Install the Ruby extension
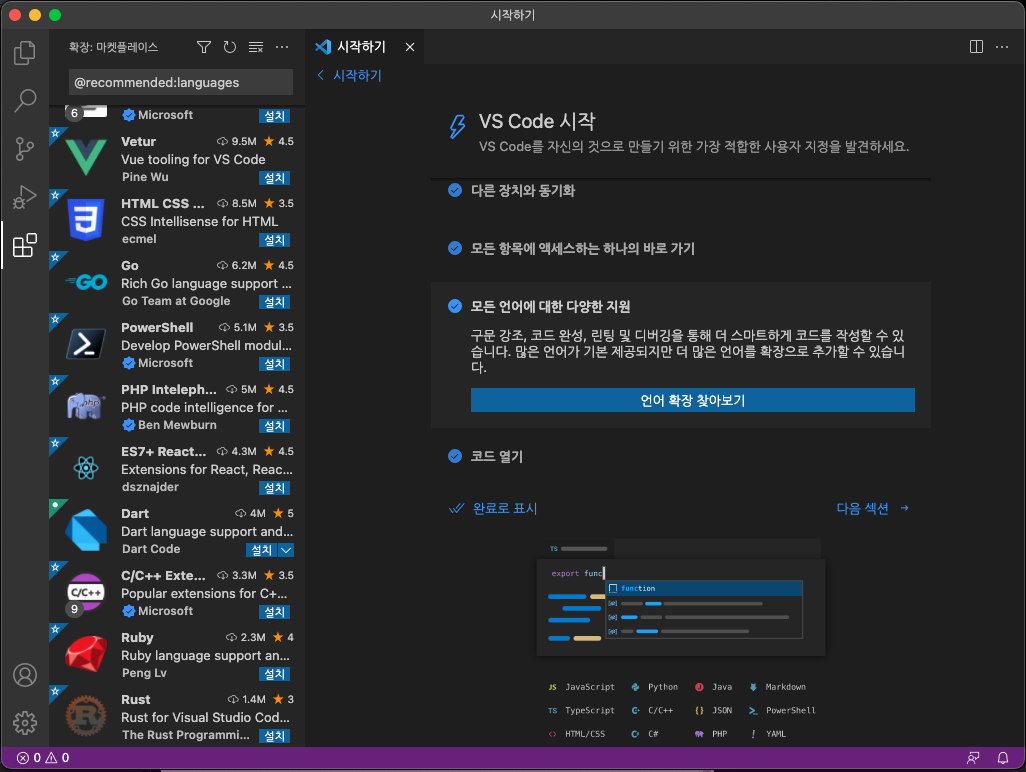The height and width of the screenshot is (772, 1026). point(274,675)
